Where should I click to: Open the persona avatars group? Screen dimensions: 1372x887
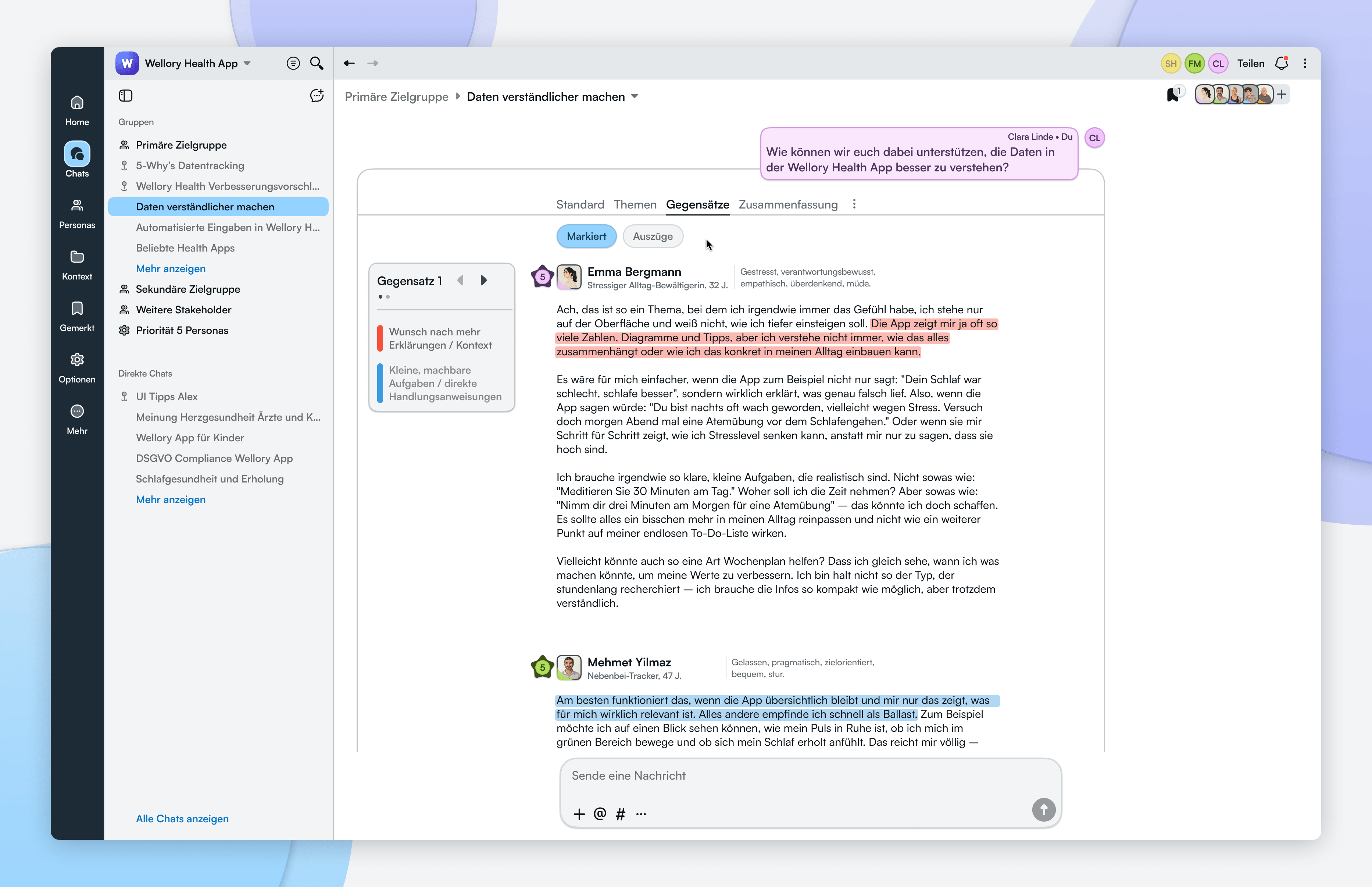pyautogui.click(x=1234, y=94)
